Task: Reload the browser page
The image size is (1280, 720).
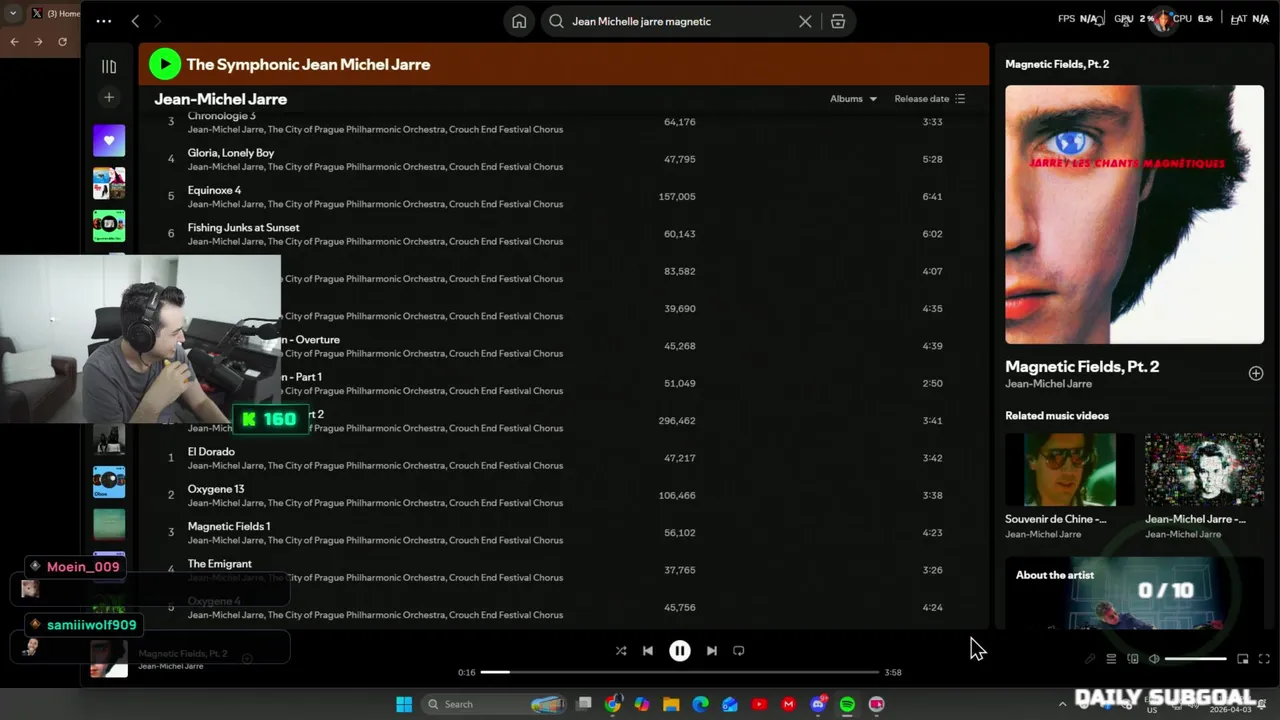Action: coord(62,42)
